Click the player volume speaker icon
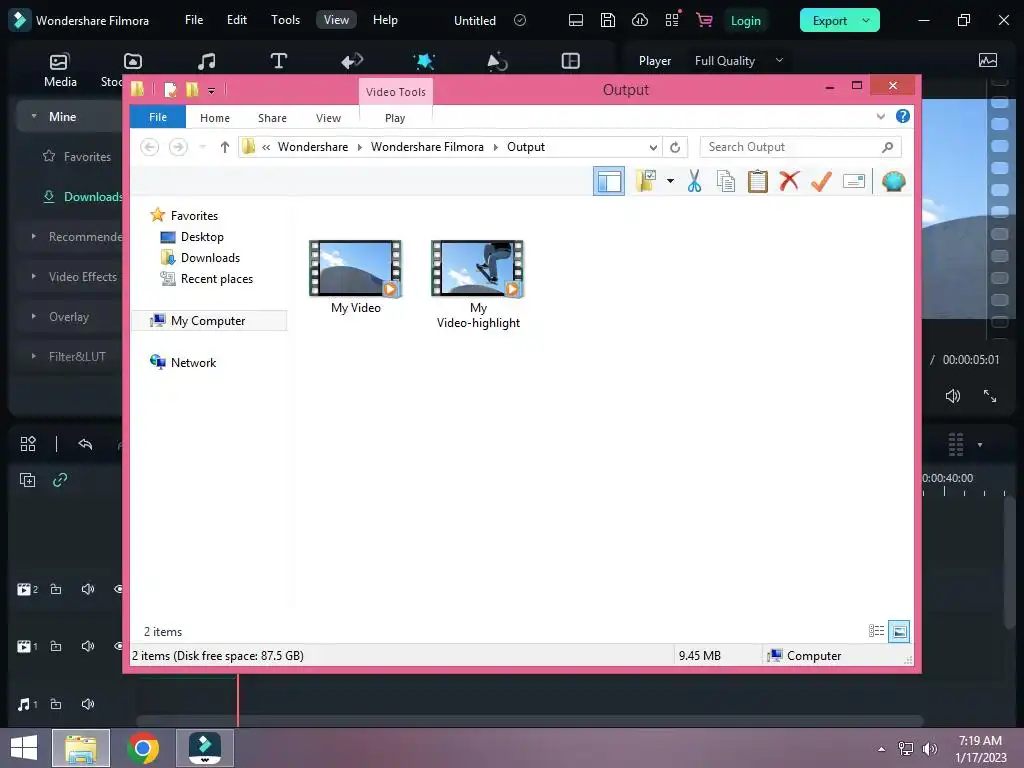Image resolution: width=1024 pixels, height=768 pixels. [953, 396]
